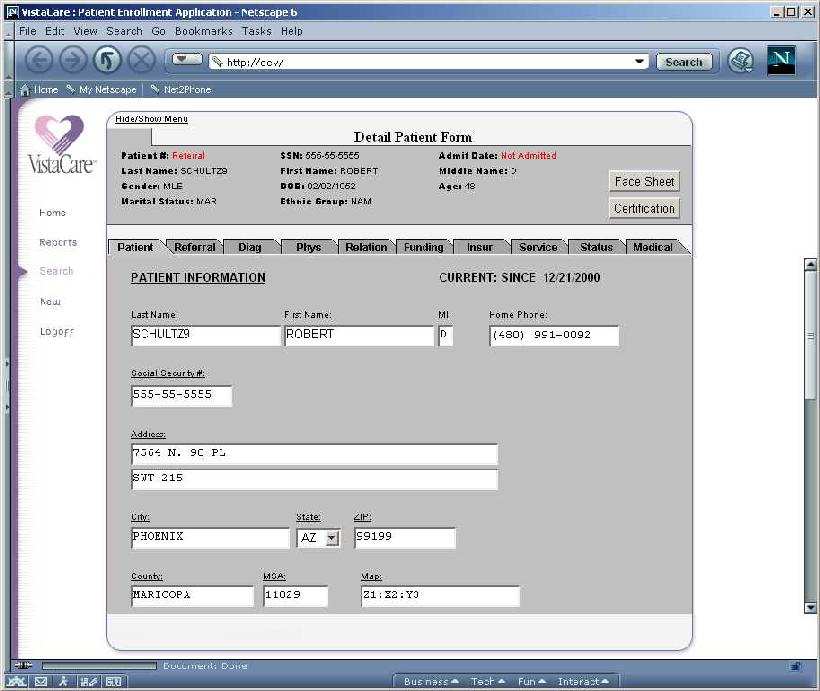Reload the page with the Reload button
The width and height of the screenshot is (820, 691).
point(107,60)
